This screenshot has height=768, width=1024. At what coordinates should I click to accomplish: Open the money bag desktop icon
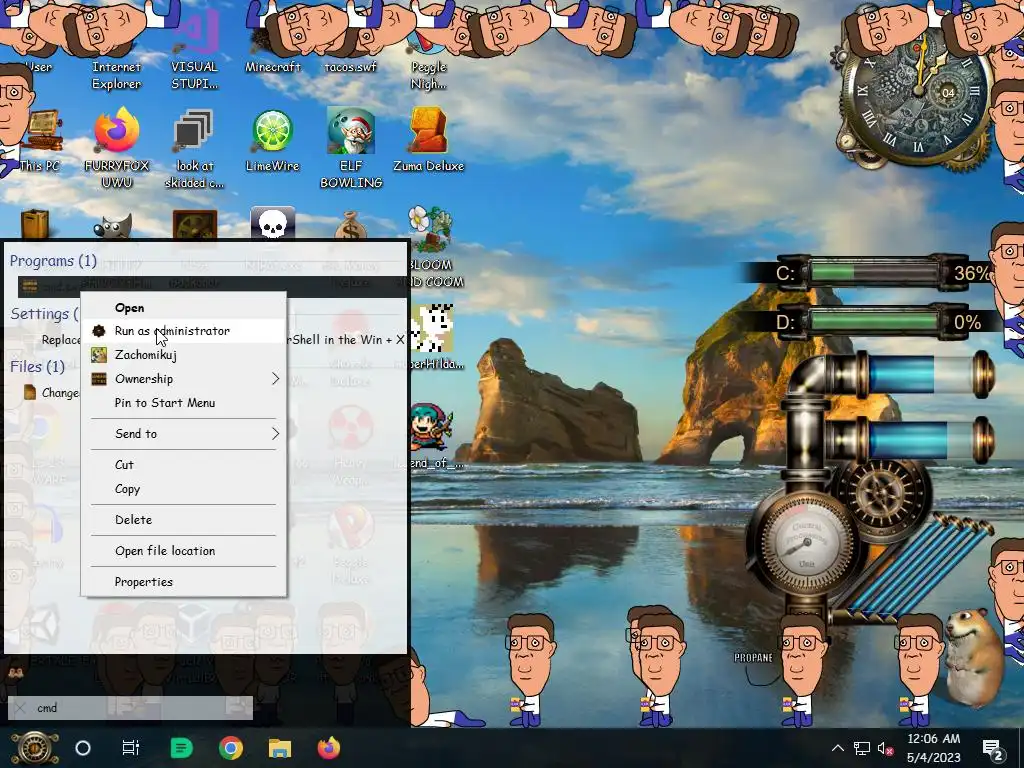[x=351, y=225]
